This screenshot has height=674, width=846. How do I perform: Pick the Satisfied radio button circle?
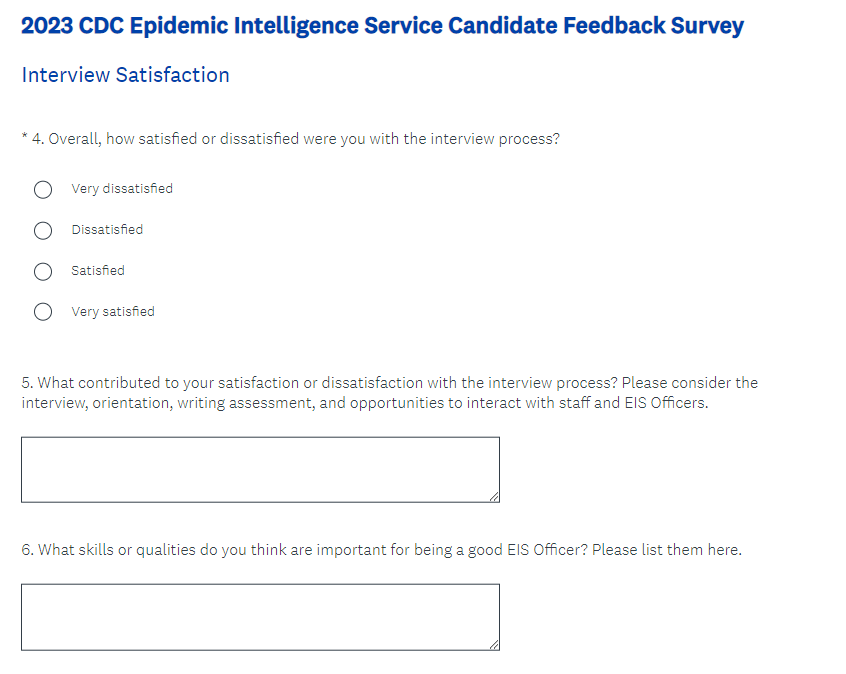tap(43, 271)
